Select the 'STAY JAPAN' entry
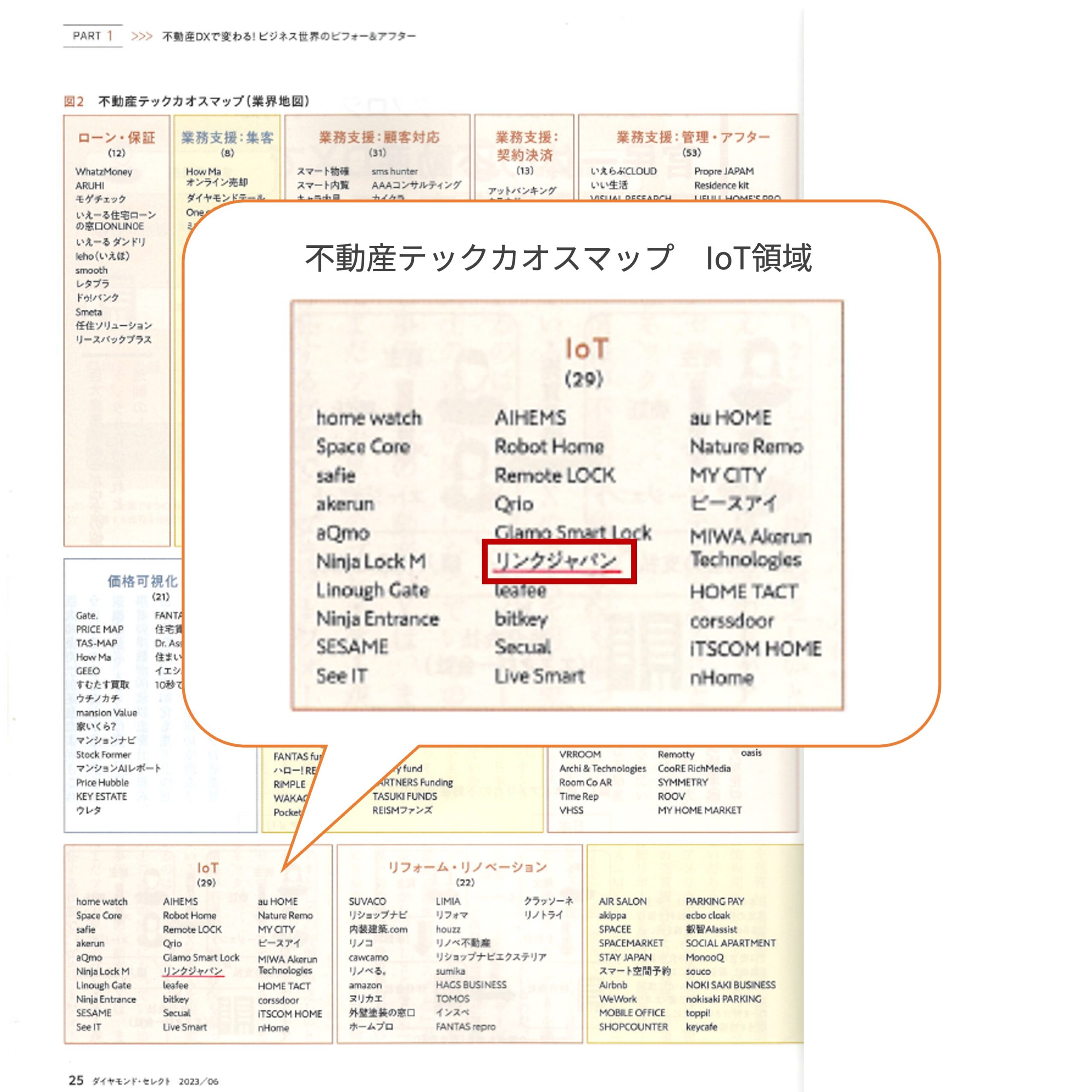Screen dimensions: 1092x1092 tap(626, 958)
